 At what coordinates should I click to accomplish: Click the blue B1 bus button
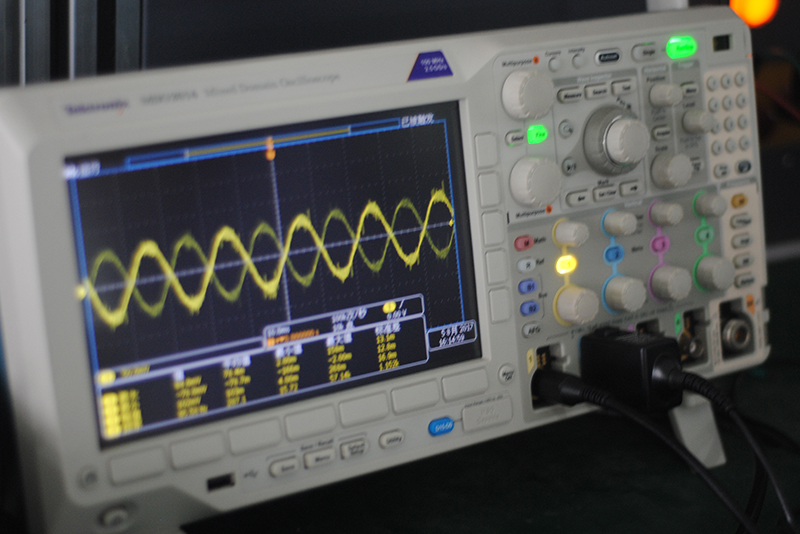coord(528,287)
